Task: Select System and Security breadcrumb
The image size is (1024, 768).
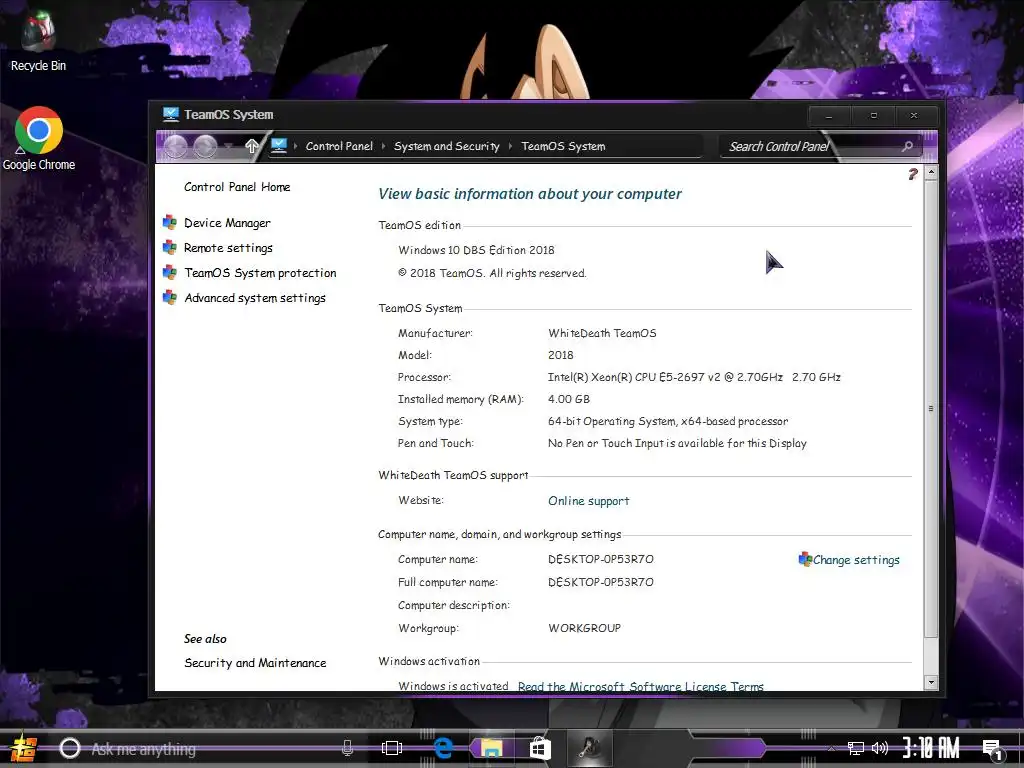Action: tap(447, 146)
